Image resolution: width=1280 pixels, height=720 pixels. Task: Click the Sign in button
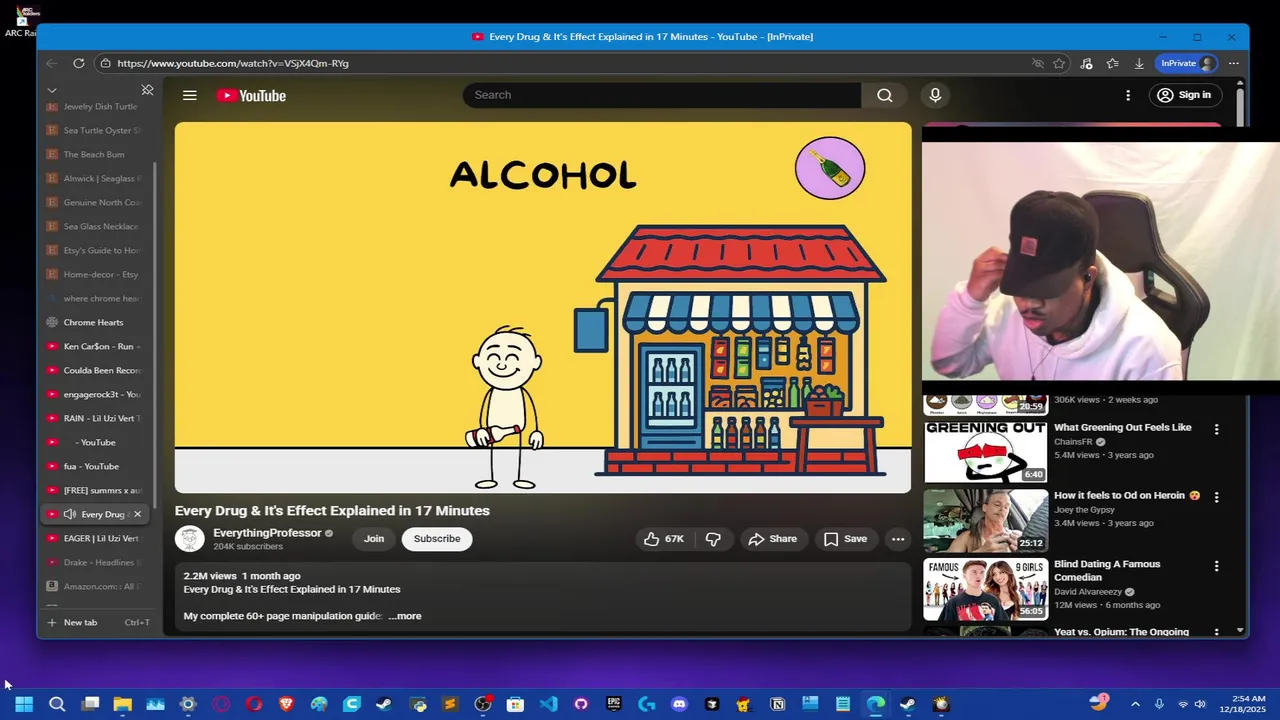click(1184, 95)
